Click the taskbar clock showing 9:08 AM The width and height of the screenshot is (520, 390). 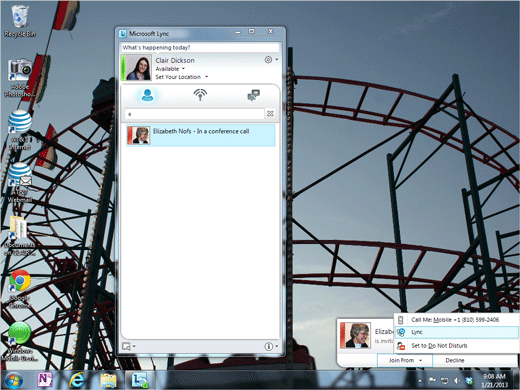coord(494,380)
